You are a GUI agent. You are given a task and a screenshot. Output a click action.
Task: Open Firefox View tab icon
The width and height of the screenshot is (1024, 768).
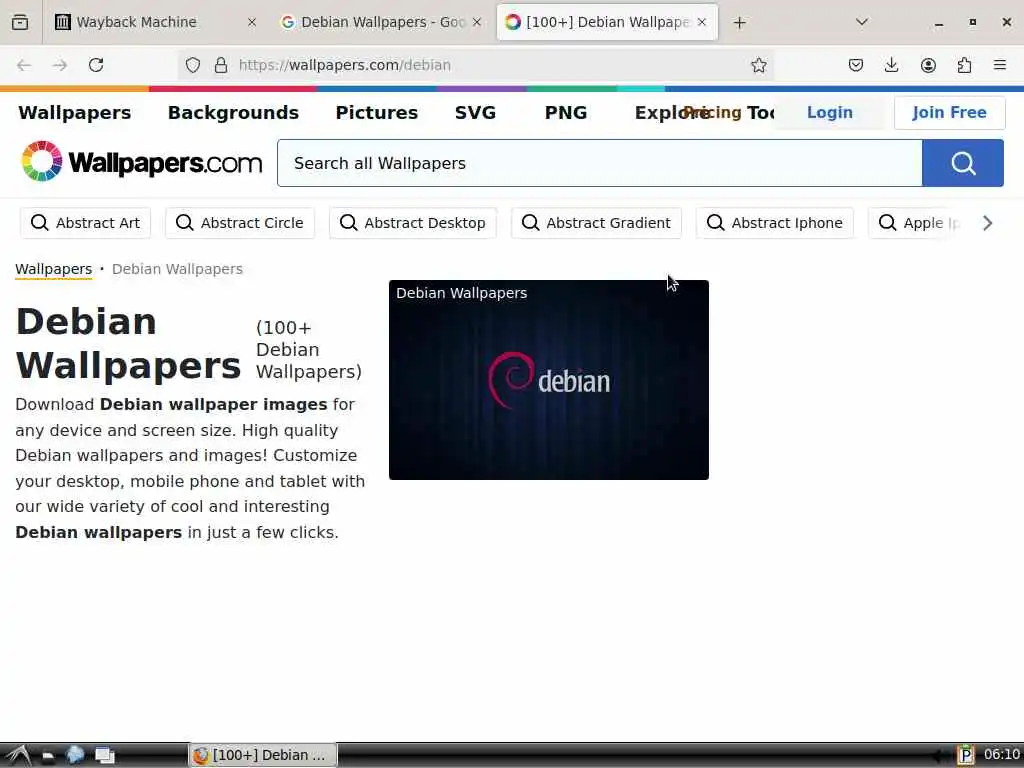coord(20,22)
